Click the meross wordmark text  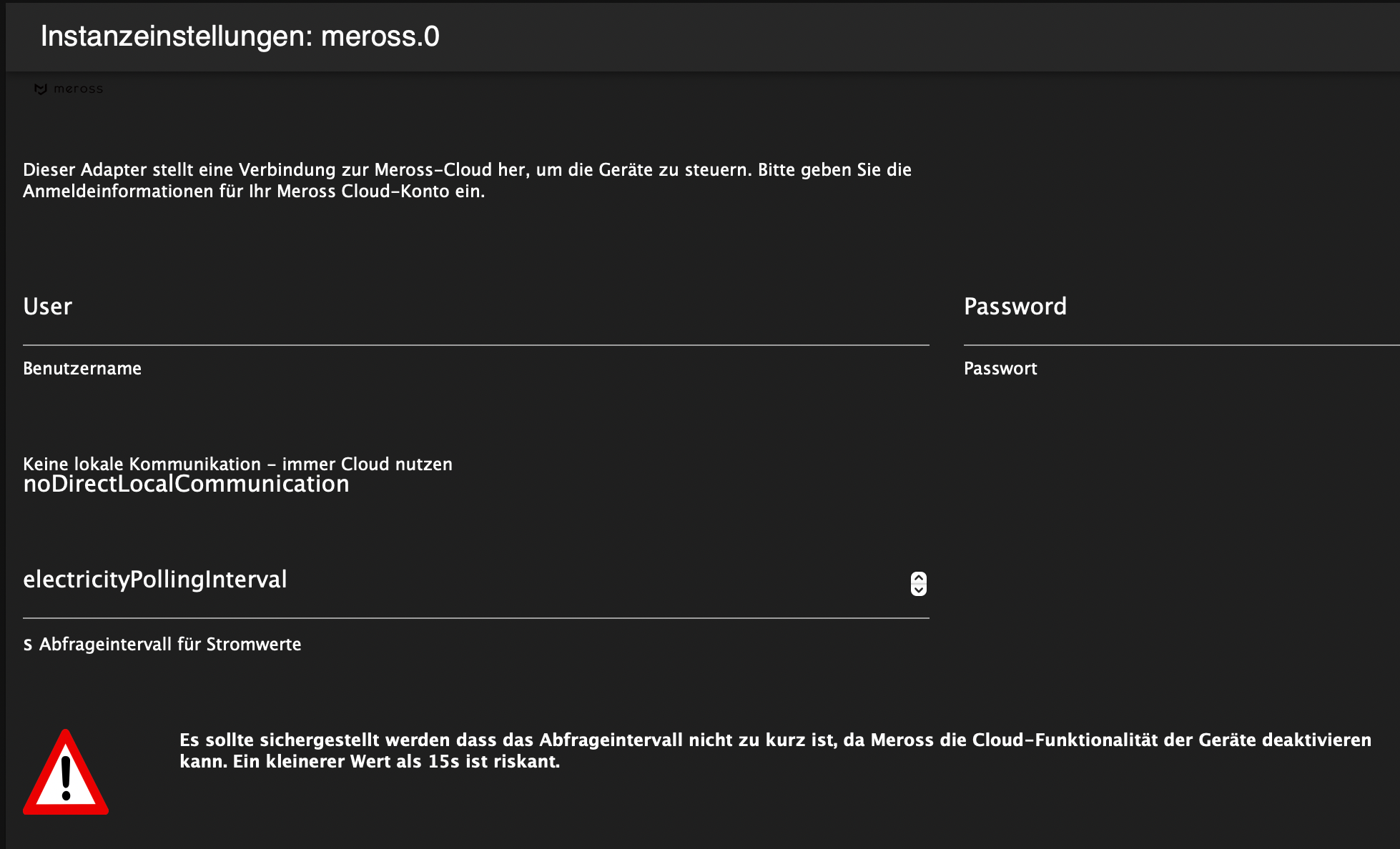78,89
